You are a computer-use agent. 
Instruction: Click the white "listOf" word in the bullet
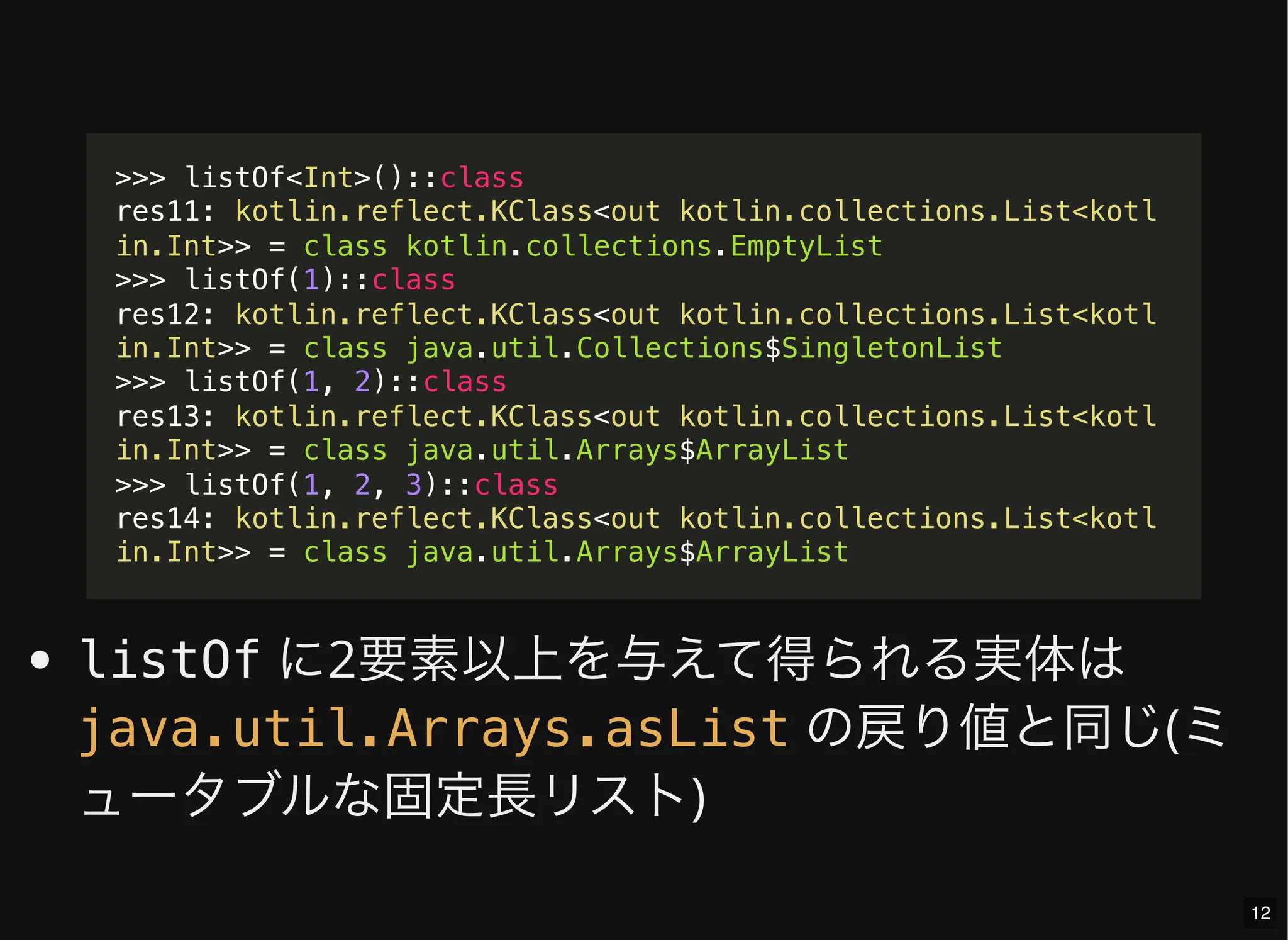click(x=170, y=659)
